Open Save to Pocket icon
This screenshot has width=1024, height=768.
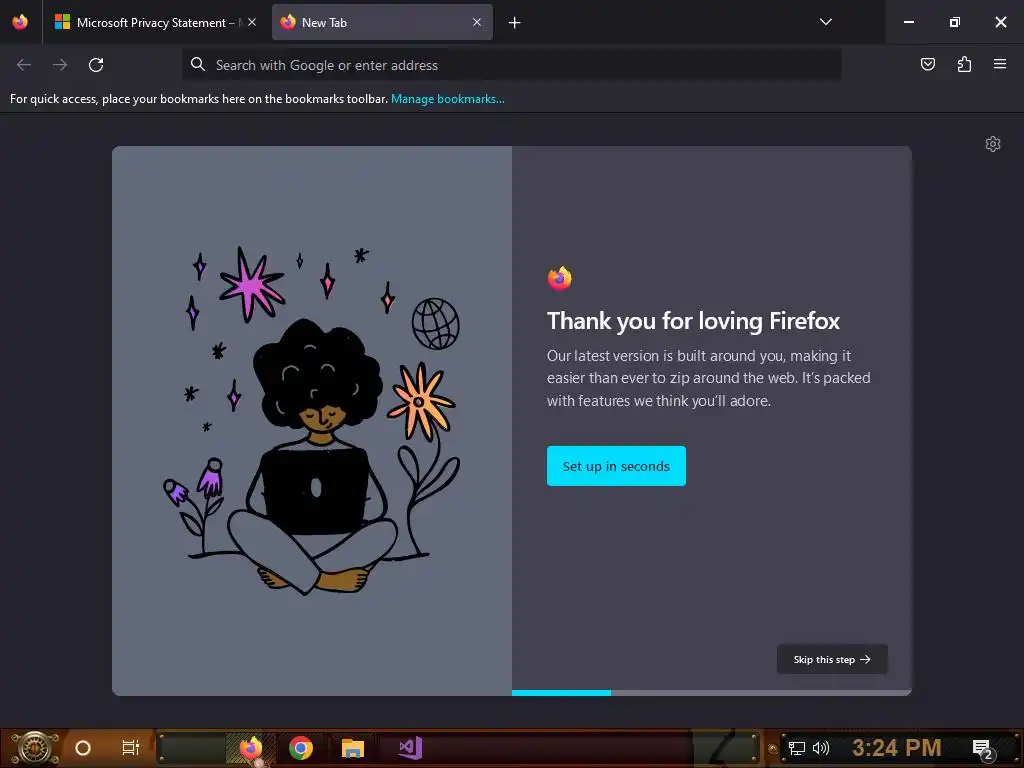coord(928,64)
